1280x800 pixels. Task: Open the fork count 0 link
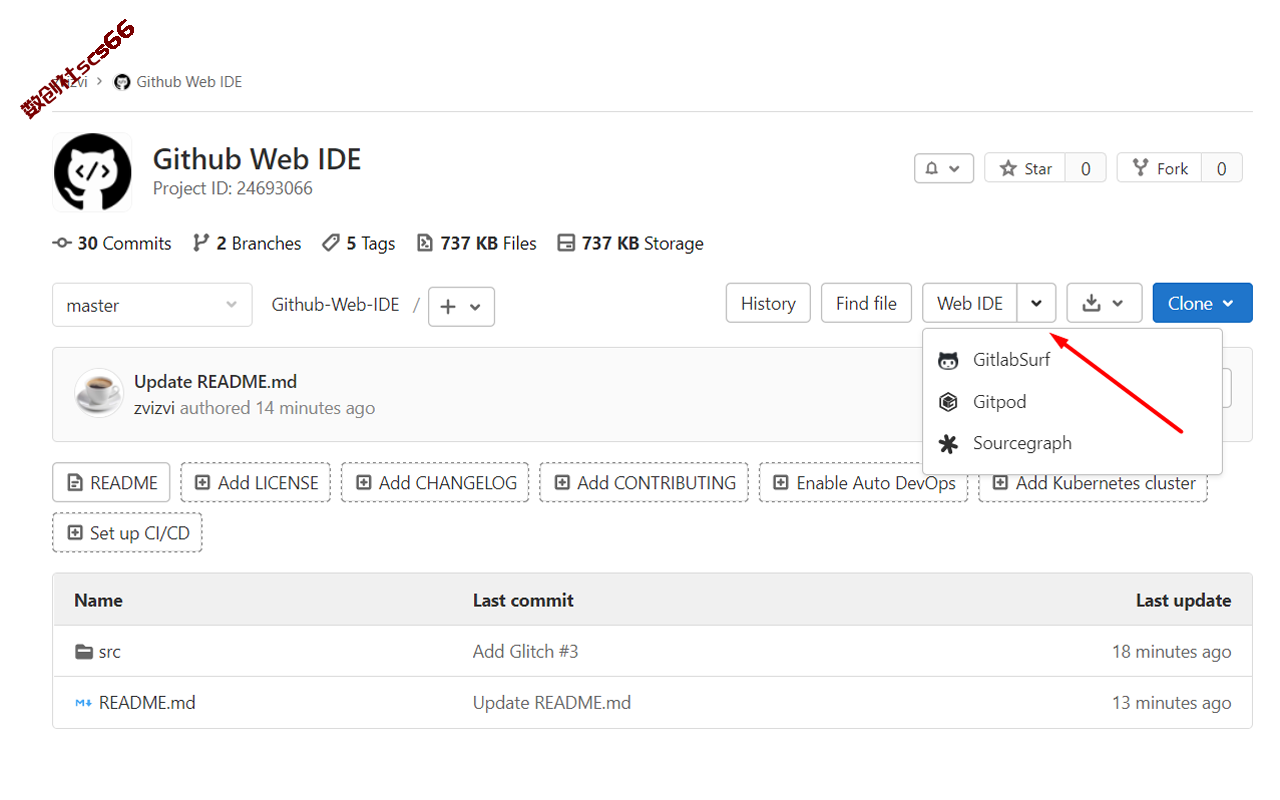click(1221, 168)
